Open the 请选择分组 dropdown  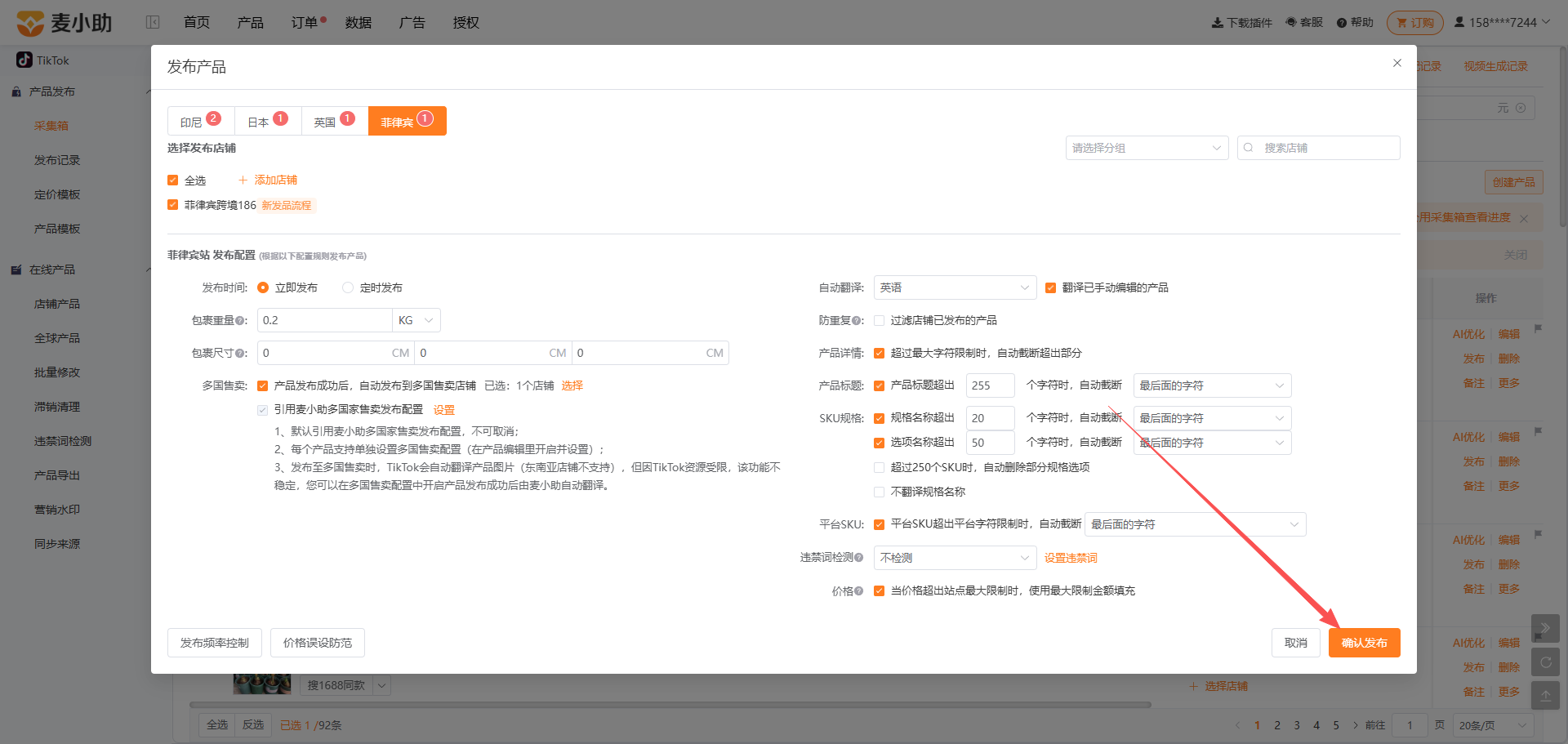click(x=1147, y=148)
